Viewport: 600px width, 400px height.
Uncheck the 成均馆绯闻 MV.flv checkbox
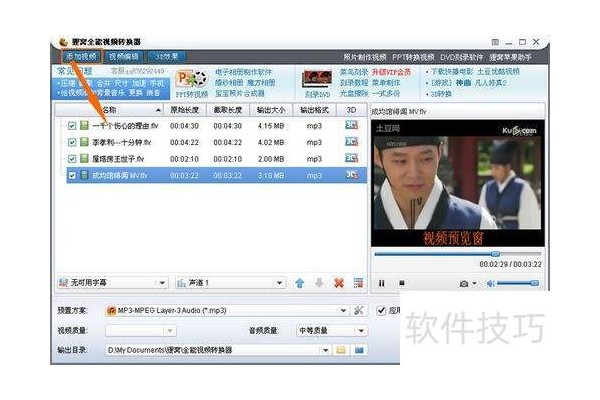(72, 176)
